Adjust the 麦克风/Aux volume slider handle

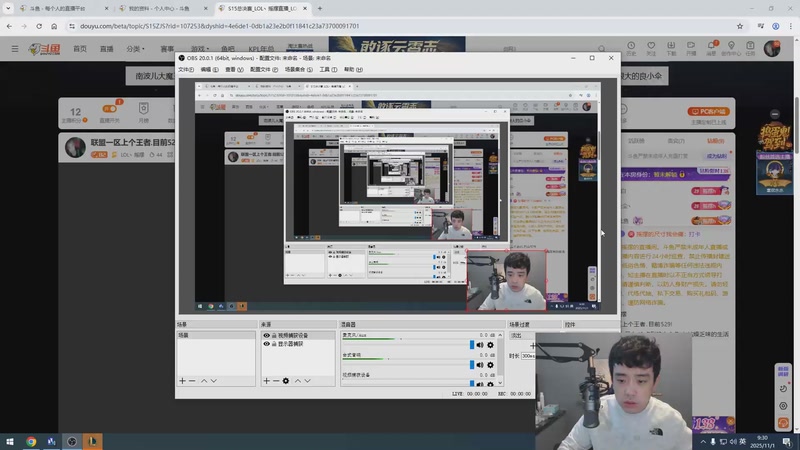pos(472,345)
